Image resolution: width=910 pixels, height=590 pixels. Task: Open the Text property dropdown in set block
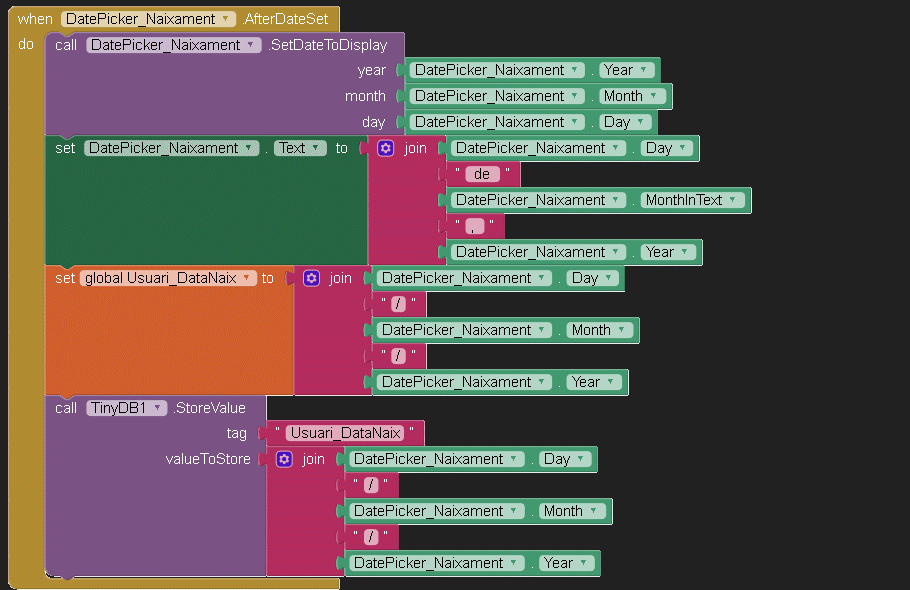click(x=316, y=148)
